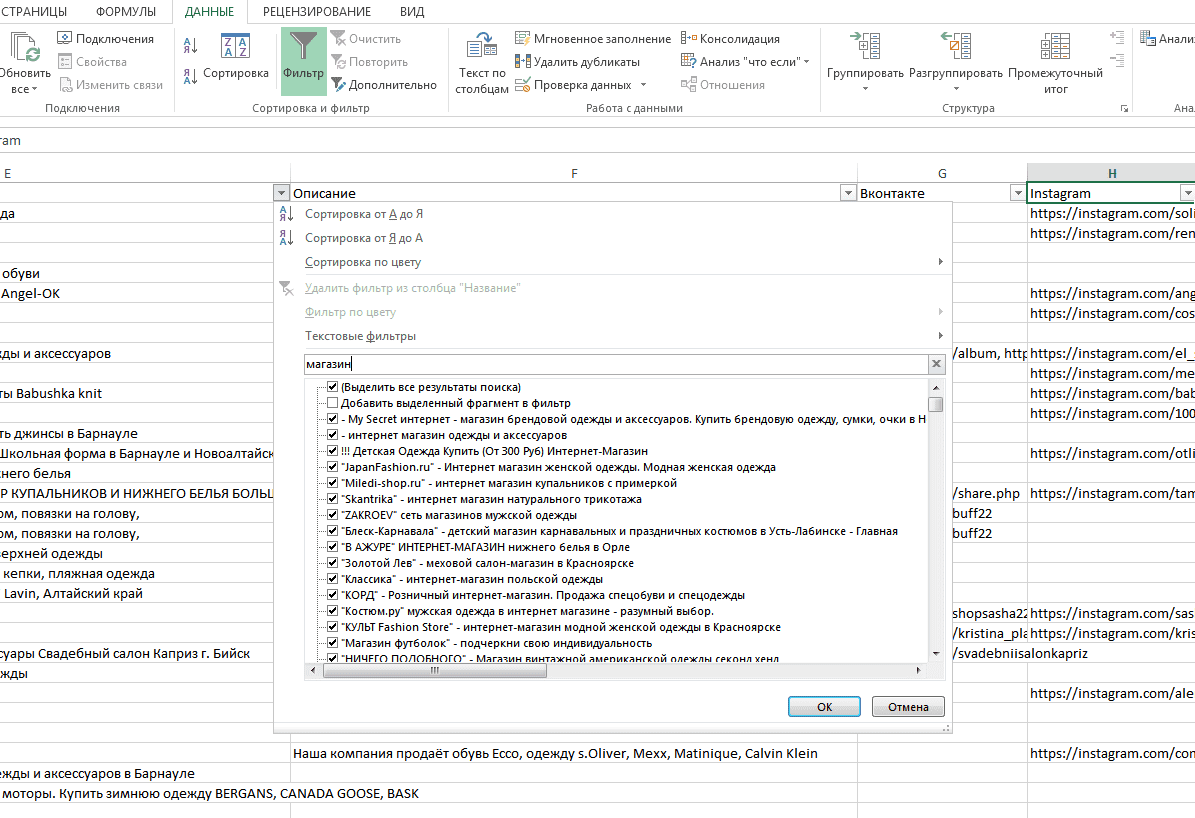
Task: Click Группировать icon
Action: [865, 47]
